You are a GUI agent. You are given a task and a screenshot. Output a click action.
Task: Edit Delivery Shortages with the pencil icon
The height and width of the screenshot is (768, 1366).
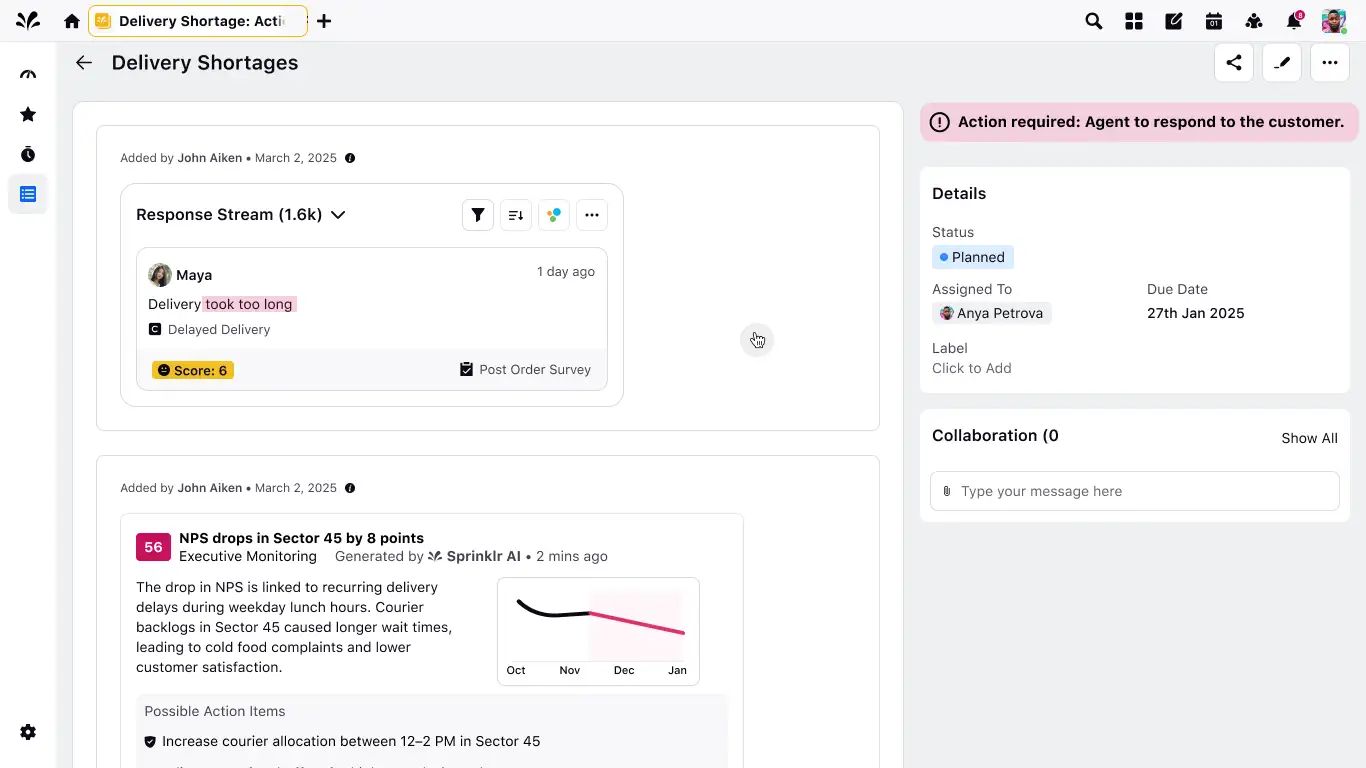(x=1282, y=62)
